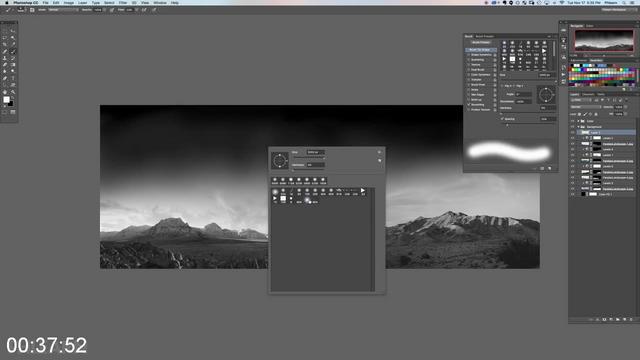
Task: Select the Crop tool
Action: (4, 44)
